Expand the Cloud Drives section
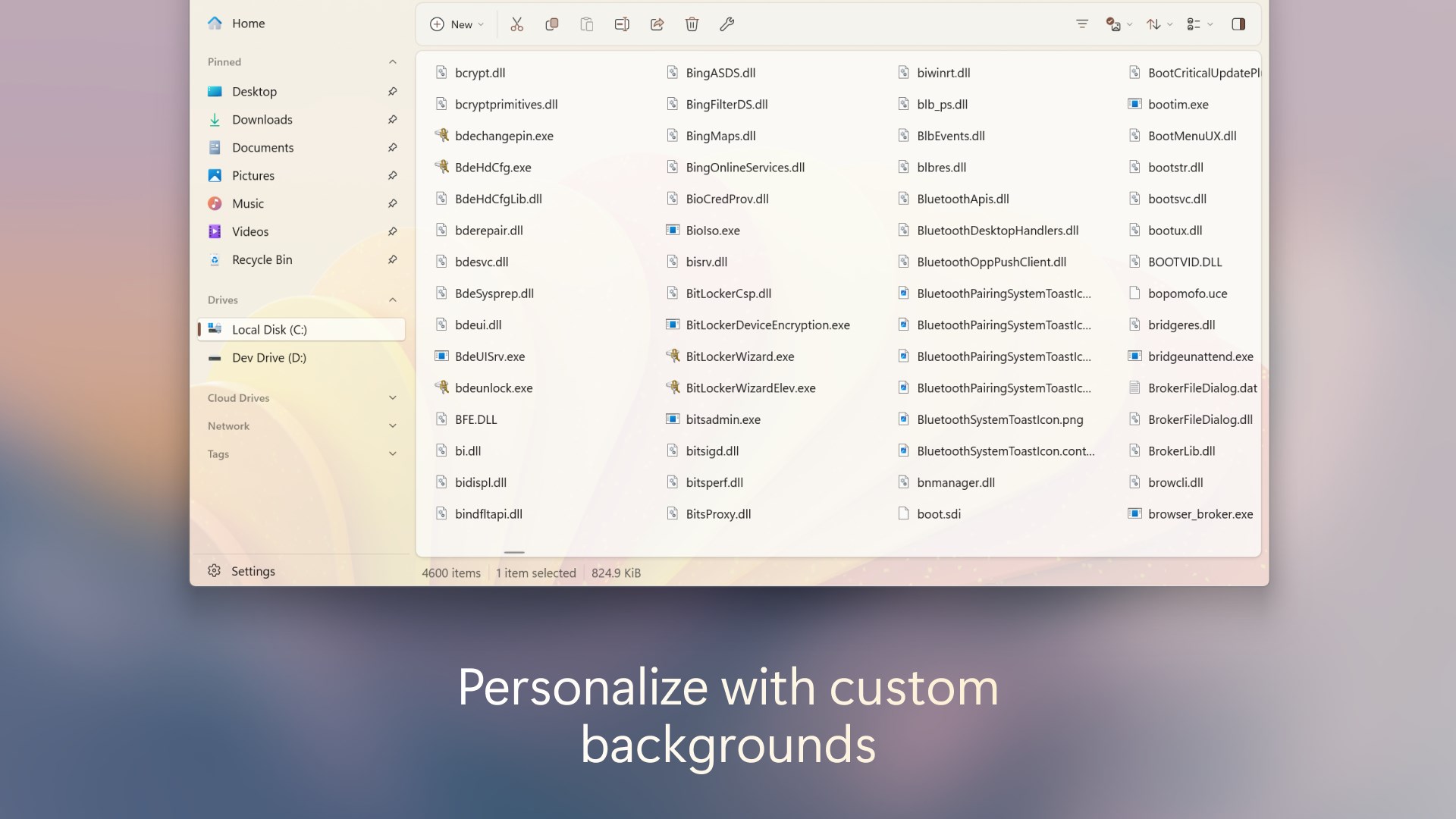This screenshot has width=1456, height=819. [392, 397]
